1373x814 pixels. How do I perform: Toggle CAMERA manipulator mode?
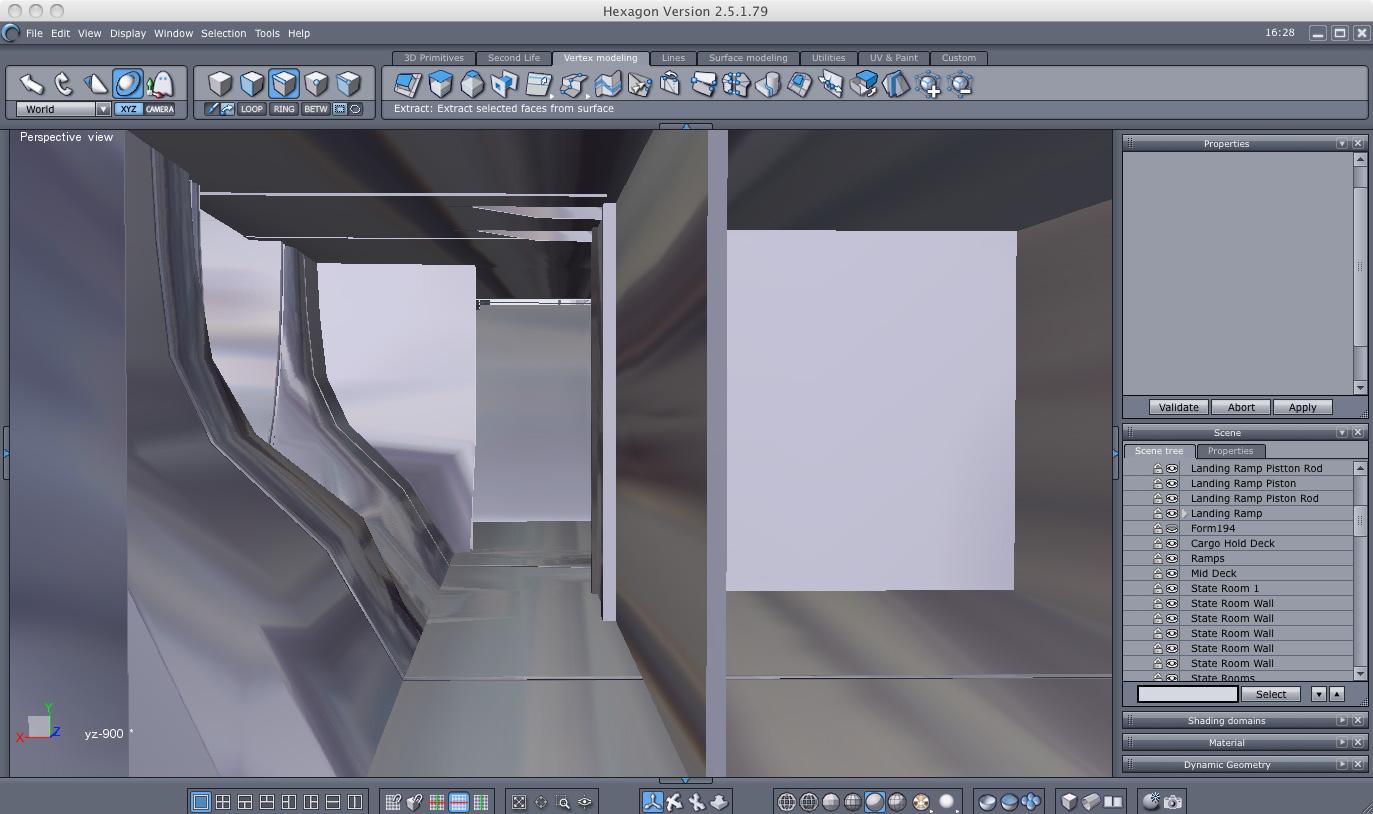[x=160, y=109]
